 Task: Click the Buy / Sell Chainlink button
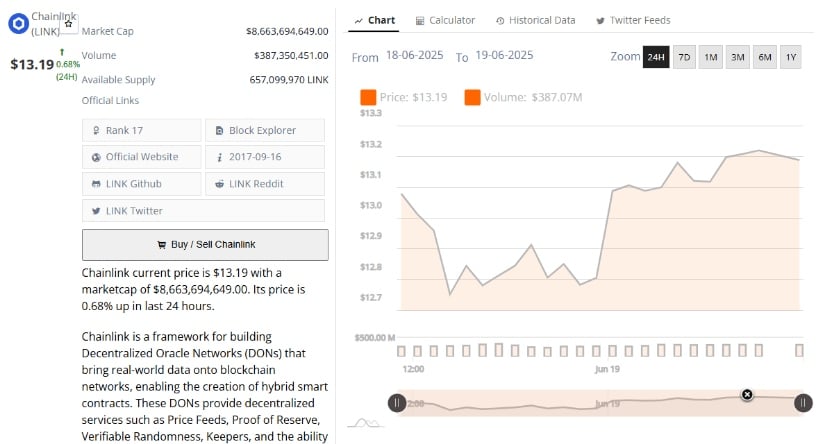pyautogui.click(x=205, y=245)
